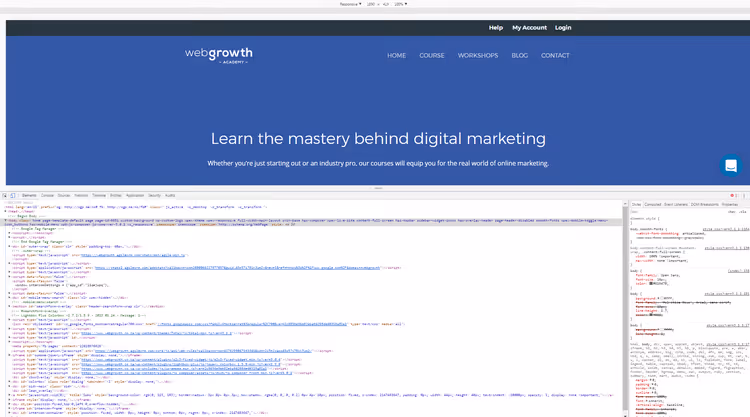Click the Login link
This screenshot has height=417, width=750.
(563, 28)
